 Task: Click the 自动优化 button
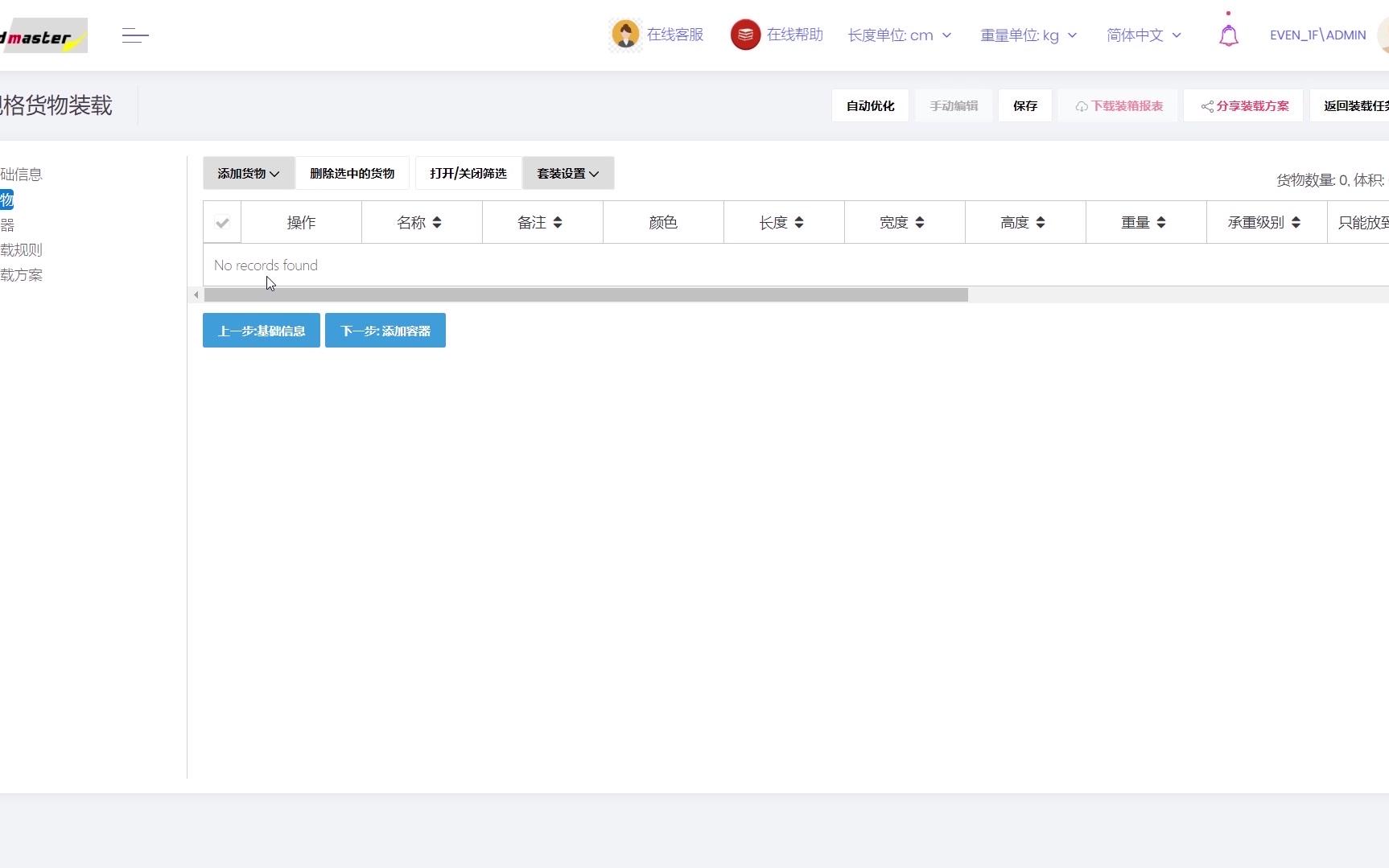(x=870, y=106)
